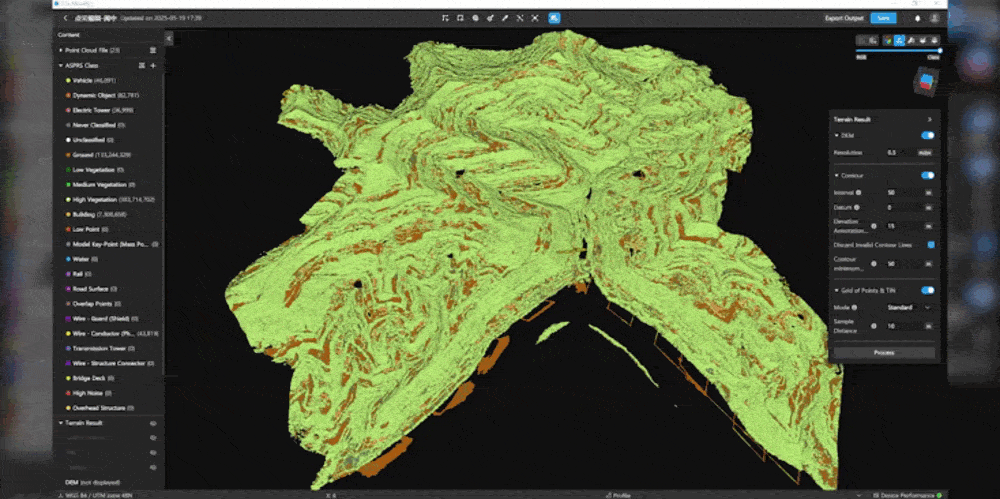Toggle eye of first item under Terrain Result
This screenshot has height=499, width=1000.
[153, 438]
